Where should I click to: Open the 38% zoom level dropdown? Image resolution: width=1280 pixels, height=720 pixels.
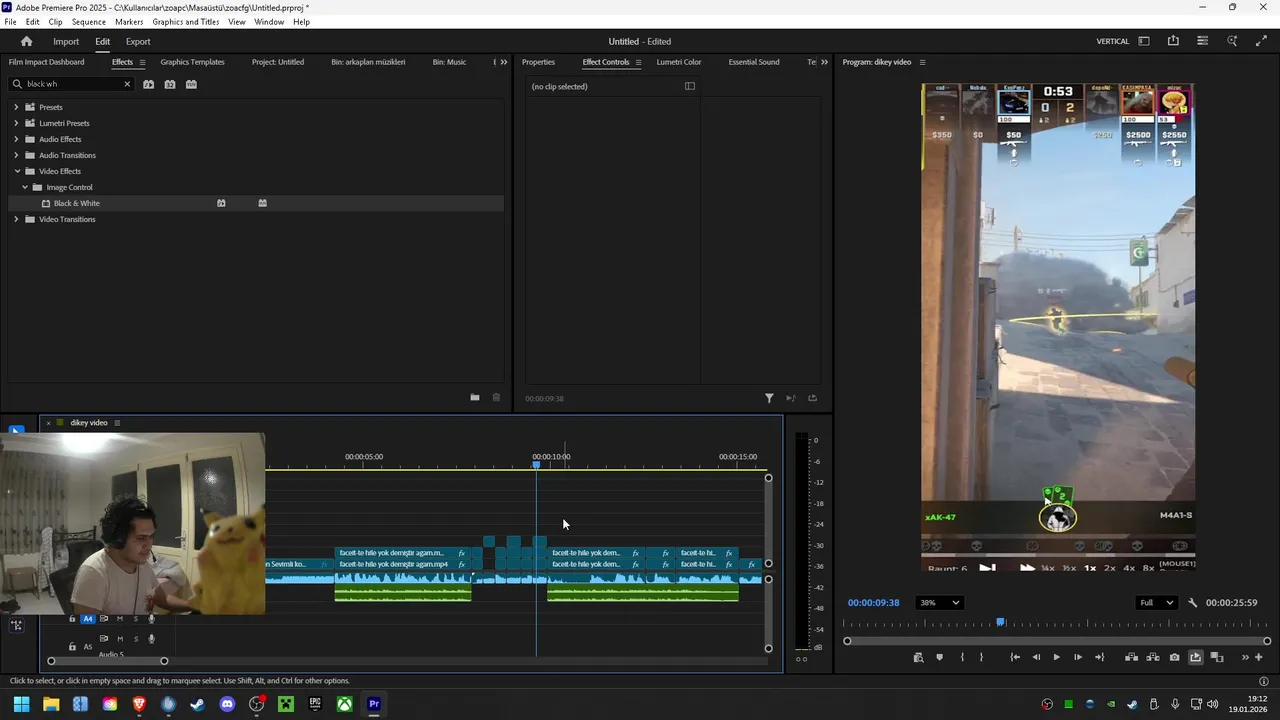pos(940,603)
